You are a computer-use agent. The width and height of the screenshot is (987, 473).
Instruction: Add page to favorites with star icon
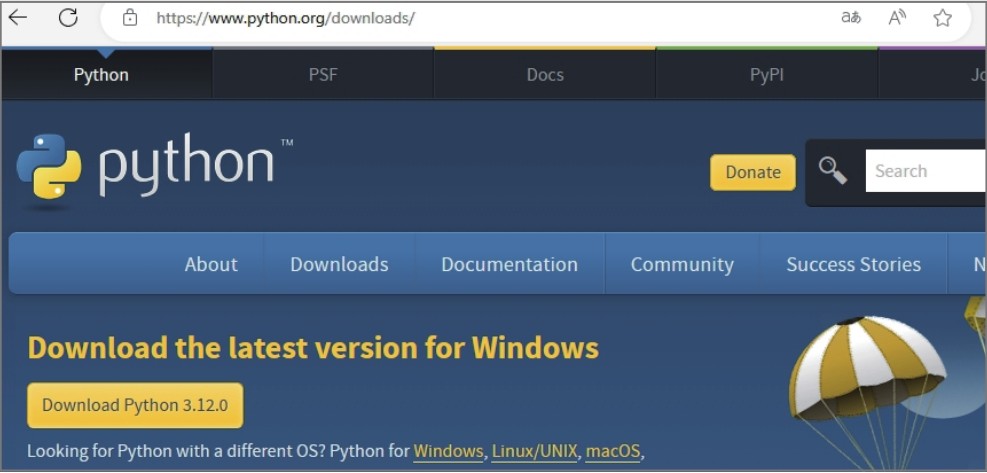pyautogui.click(x=942, y=18)
